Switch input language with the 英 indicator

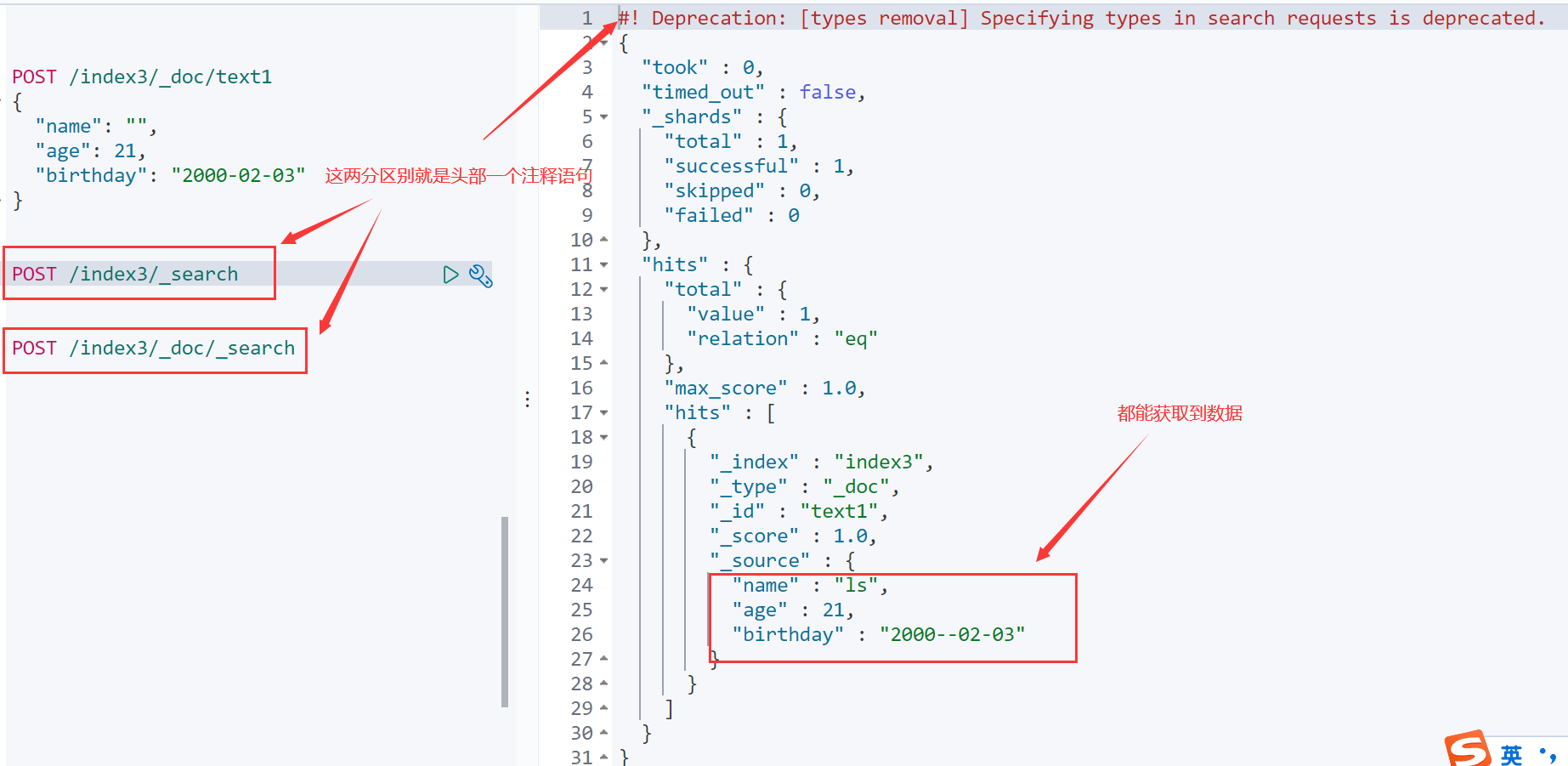pyautogui.click(x=1511, y=754)
